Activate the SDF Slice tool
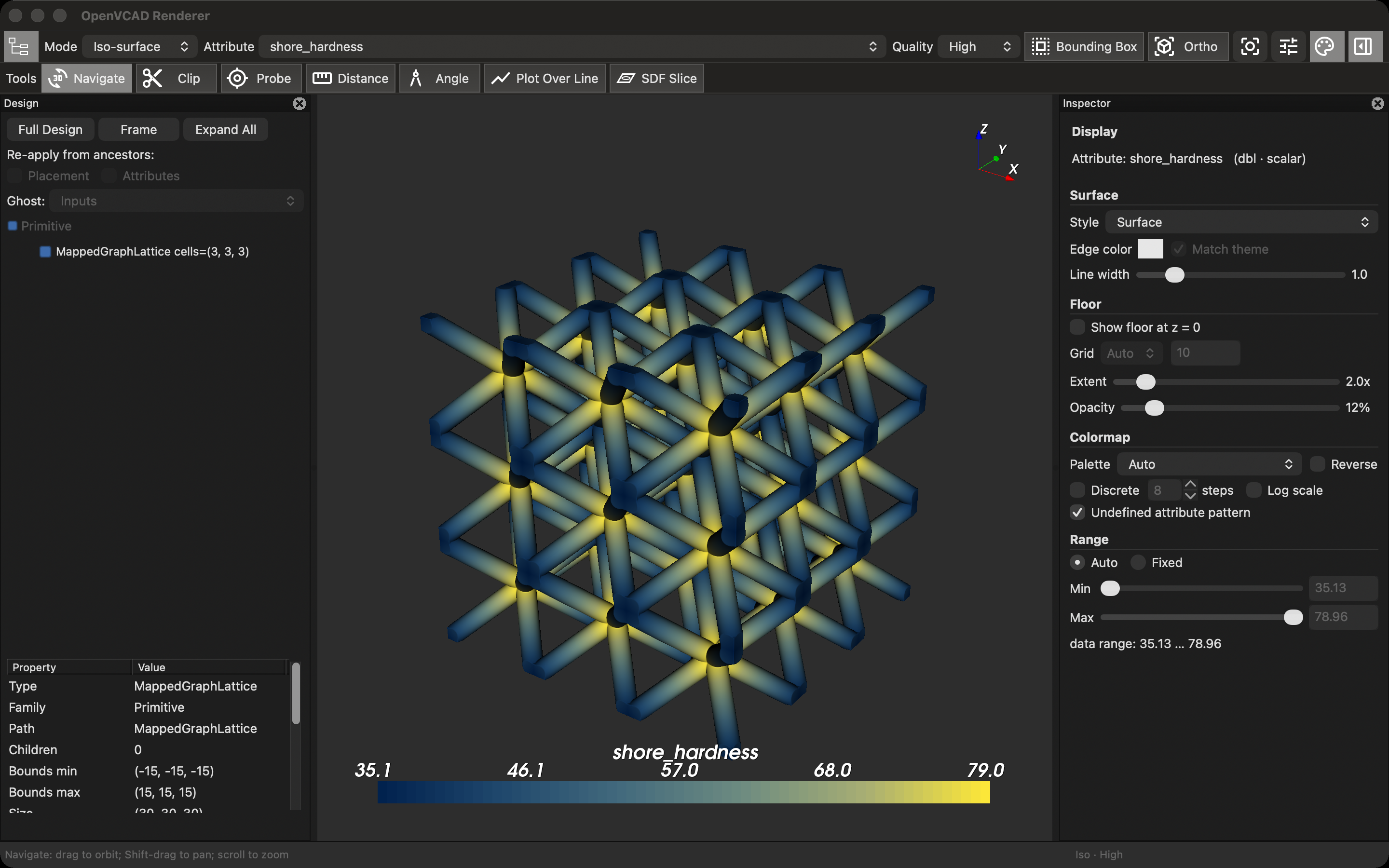This screenshot has height=868, width=1389. pos(656,78)
